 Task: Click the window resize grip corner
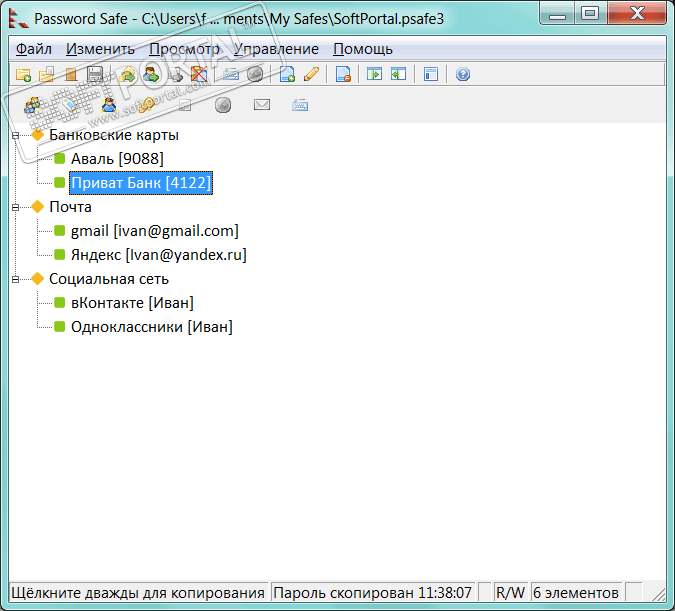658,595
